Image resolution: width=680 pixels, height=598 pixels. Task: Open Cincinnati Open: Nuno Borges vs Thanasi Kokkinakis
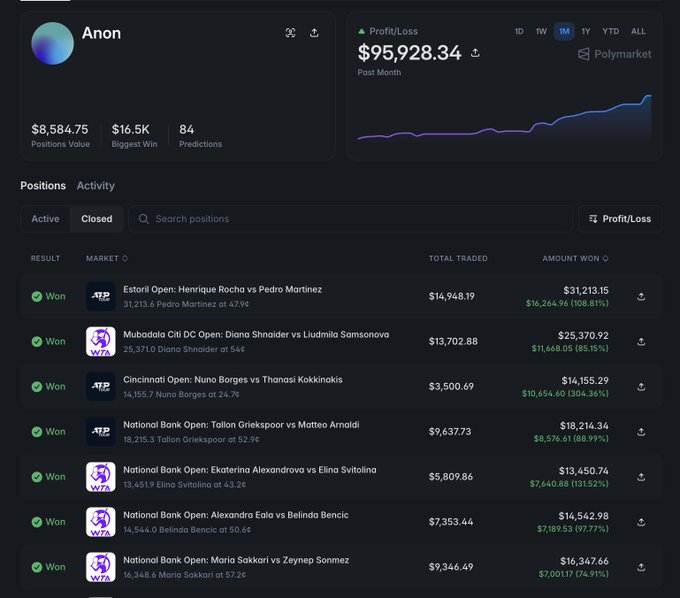click(x=233, y=379)
